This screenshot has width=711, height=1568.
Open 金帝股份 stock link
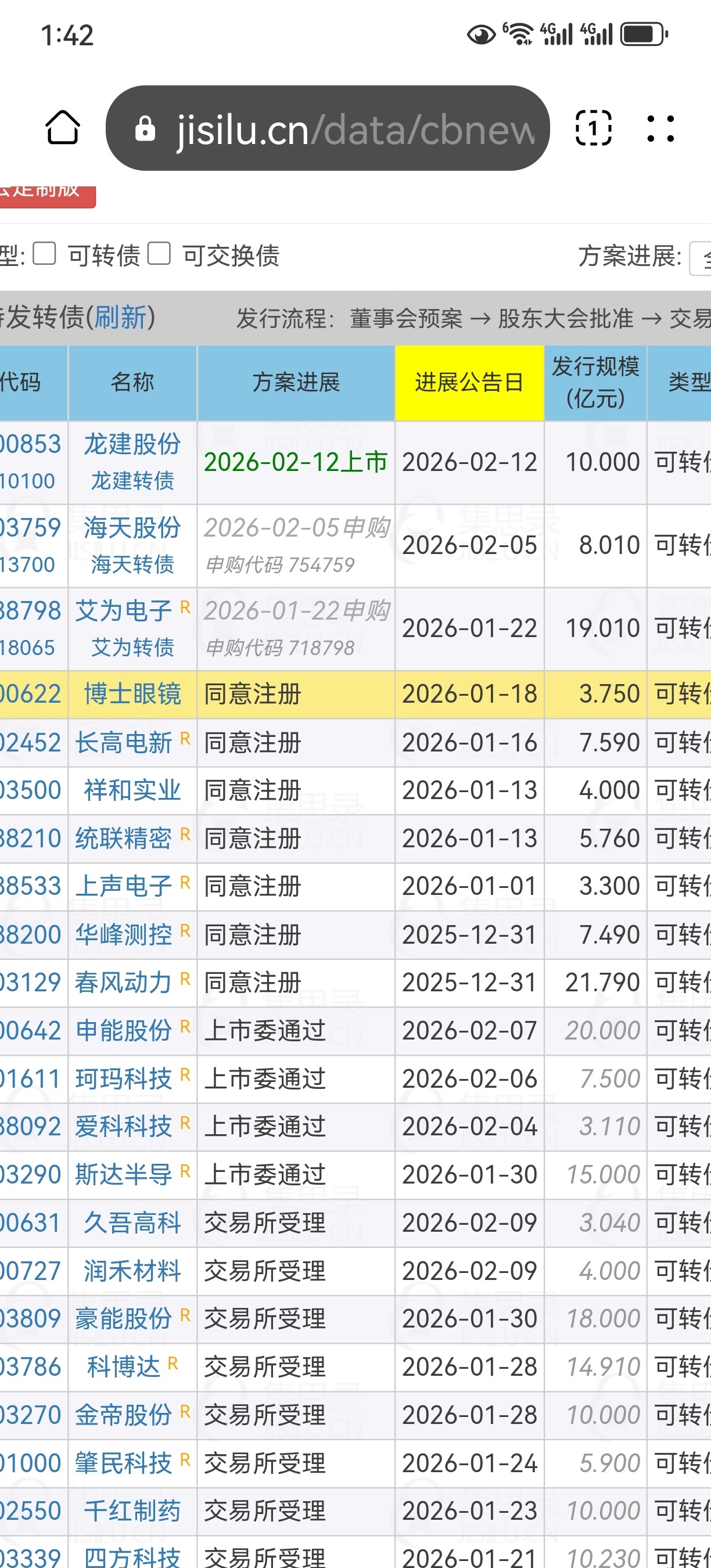[x=124, y=1415]
